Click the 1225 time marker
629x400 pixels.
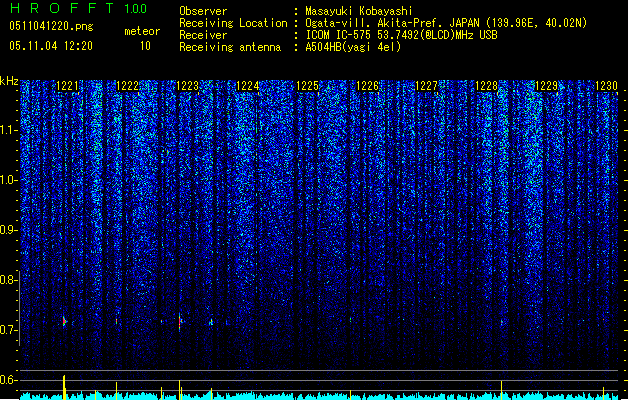tap(307, 86)
